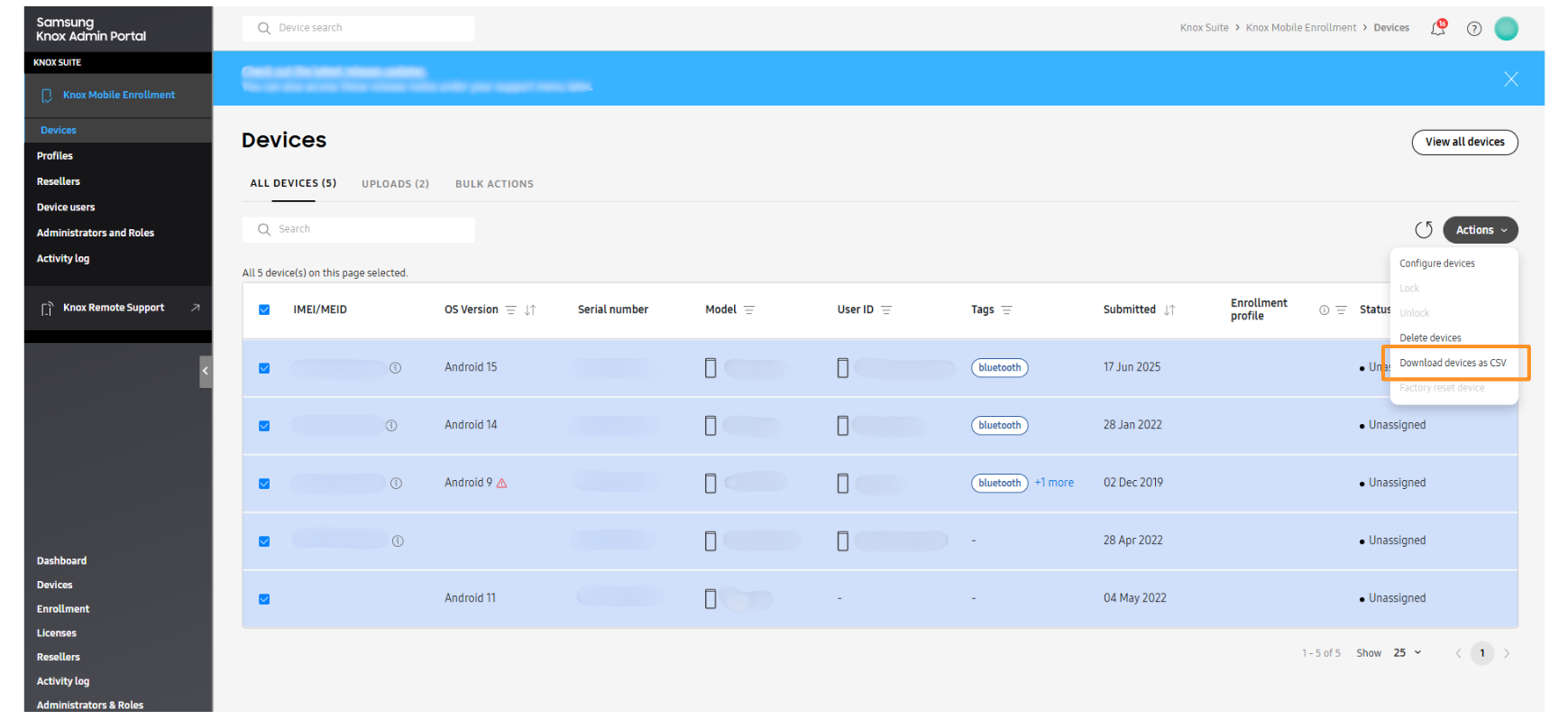
Task: Click the help question mark icon
Action: 1474,29
